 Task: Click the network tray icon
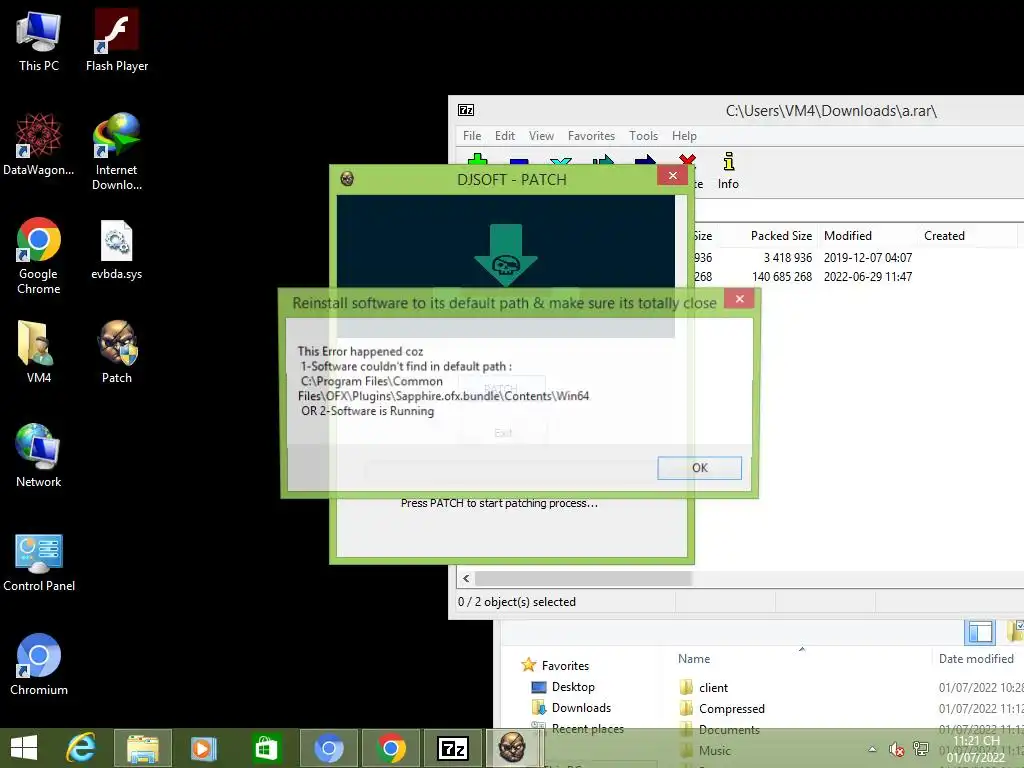point(921,749)
